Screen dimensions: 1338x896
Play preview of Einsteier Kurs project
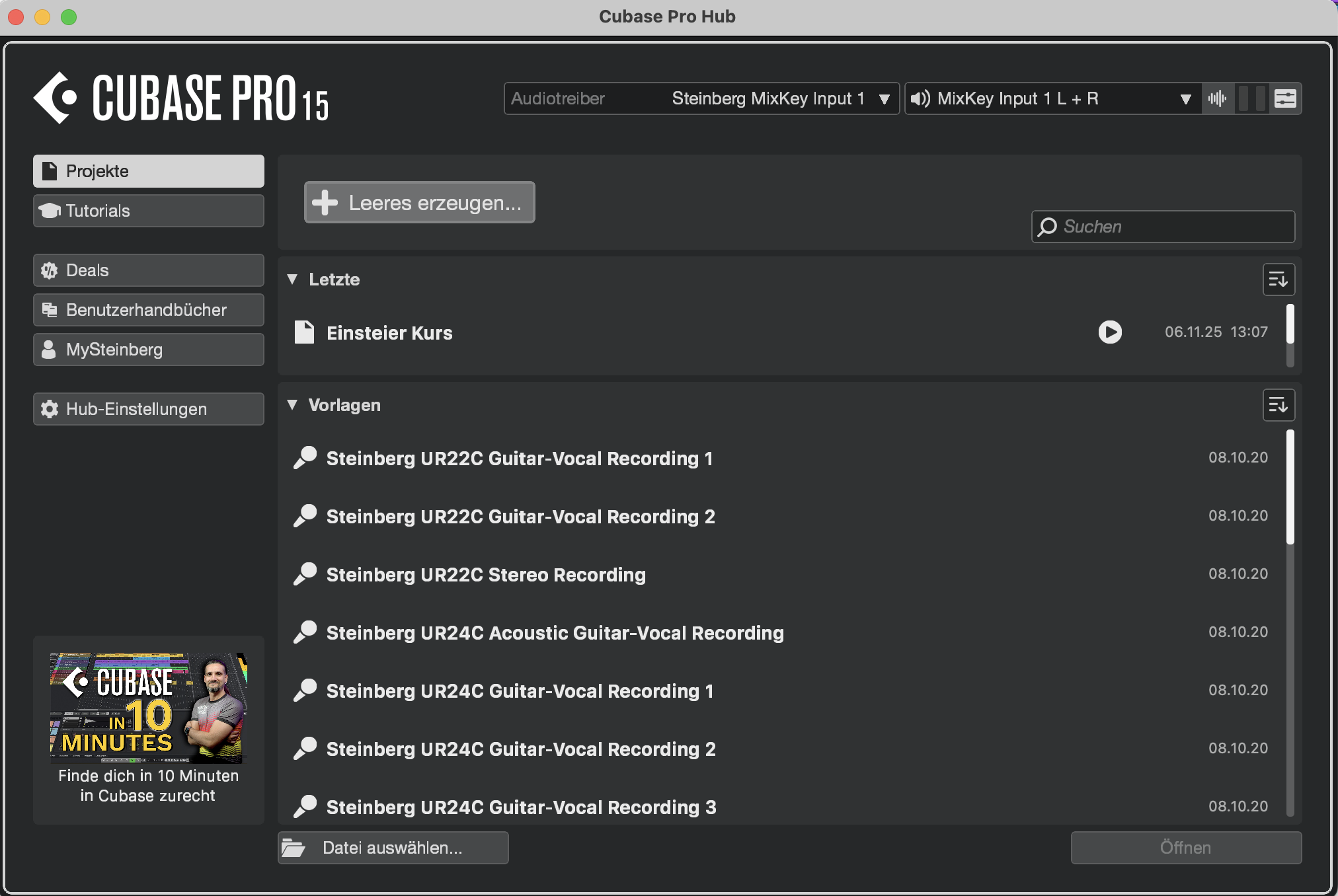point(1110,332)
